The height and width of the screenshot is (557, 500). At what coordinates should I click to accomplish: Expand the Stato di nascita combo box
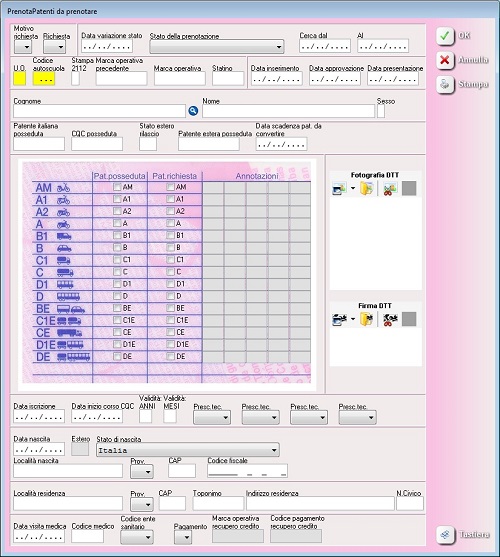click(188, 450)
